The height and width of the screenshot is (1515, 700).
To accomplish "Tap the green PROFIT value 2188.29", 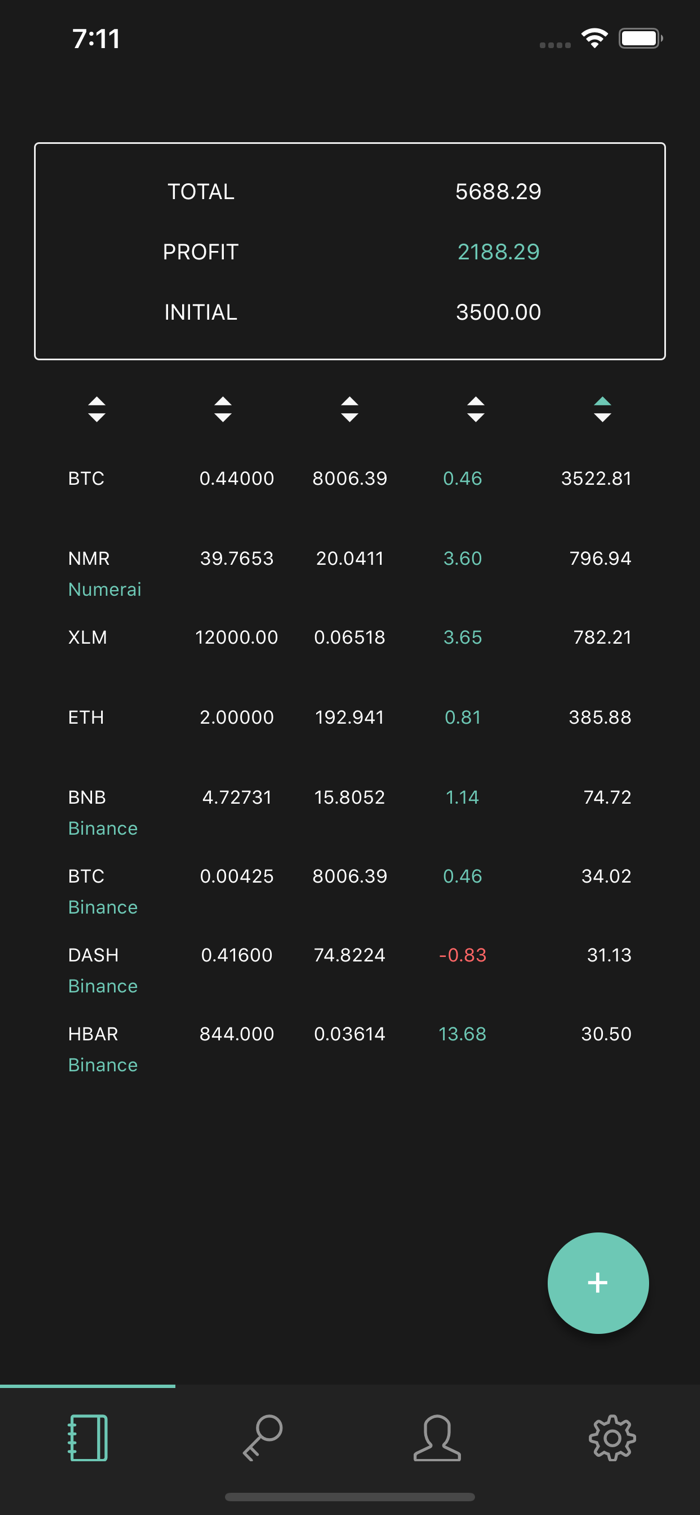I will (498, 252).
